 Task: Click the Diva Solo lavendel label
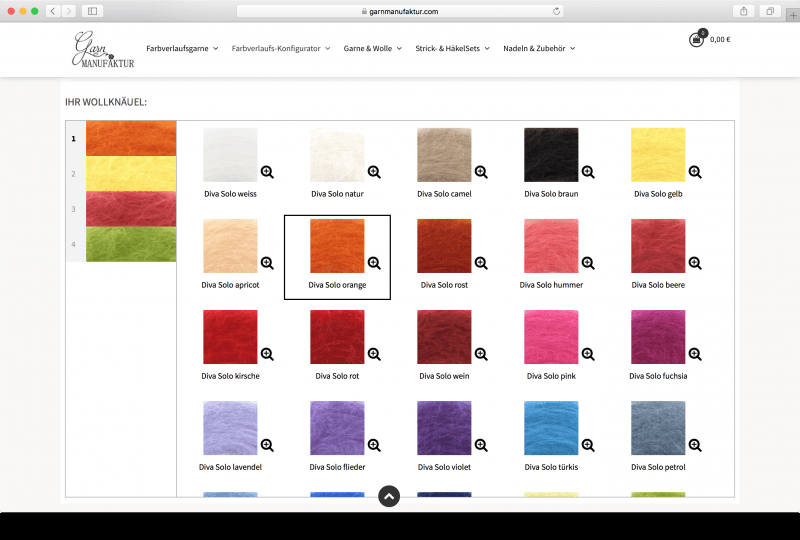click(x=230, y=467)
